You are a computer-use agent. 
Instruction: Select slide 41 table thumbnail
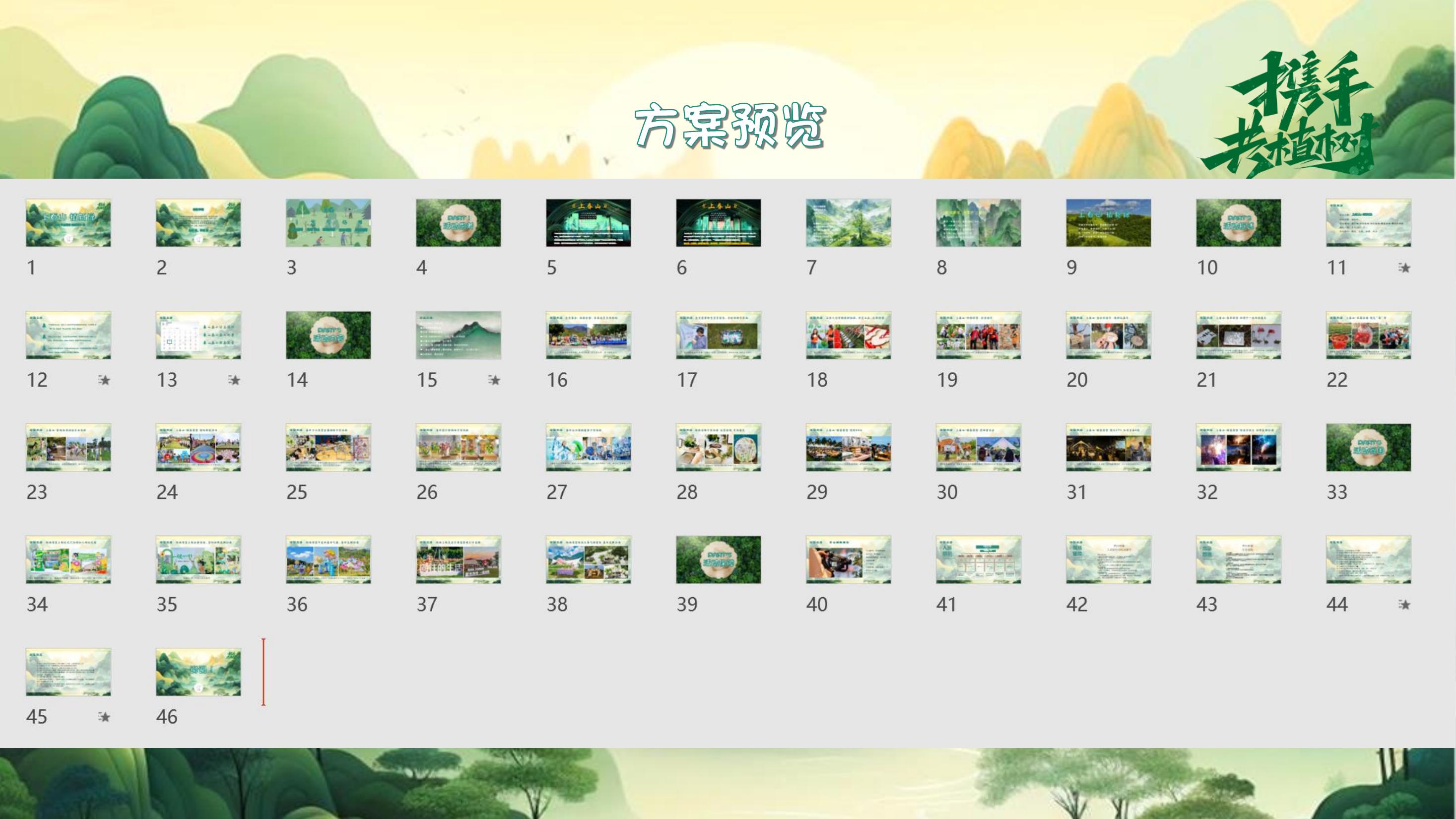979,560
